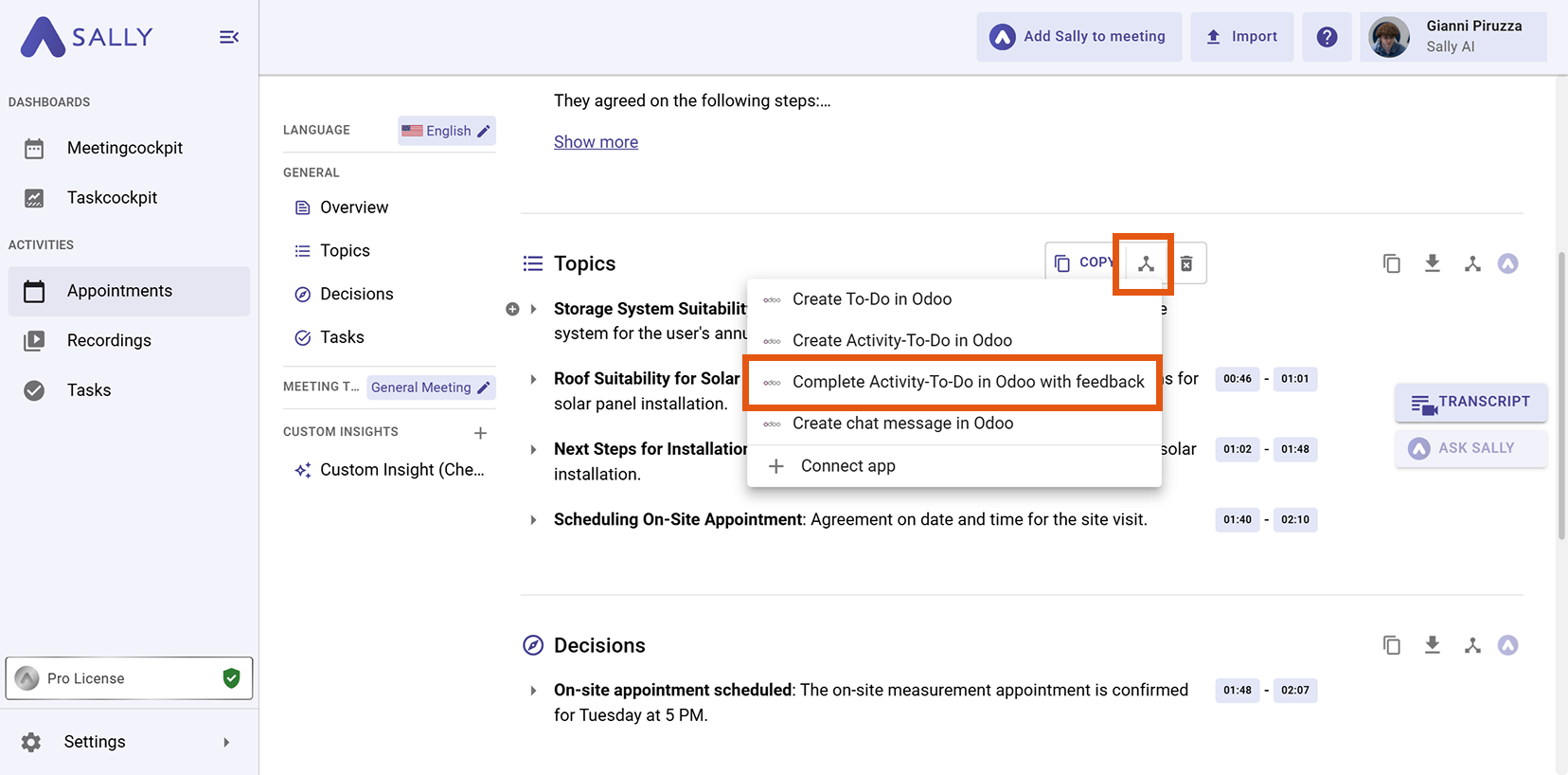The image size is (1568, 775).
Task: Select Complete Activity-To-Do in Odoo with feedback
Action: (x=954, y=382)
